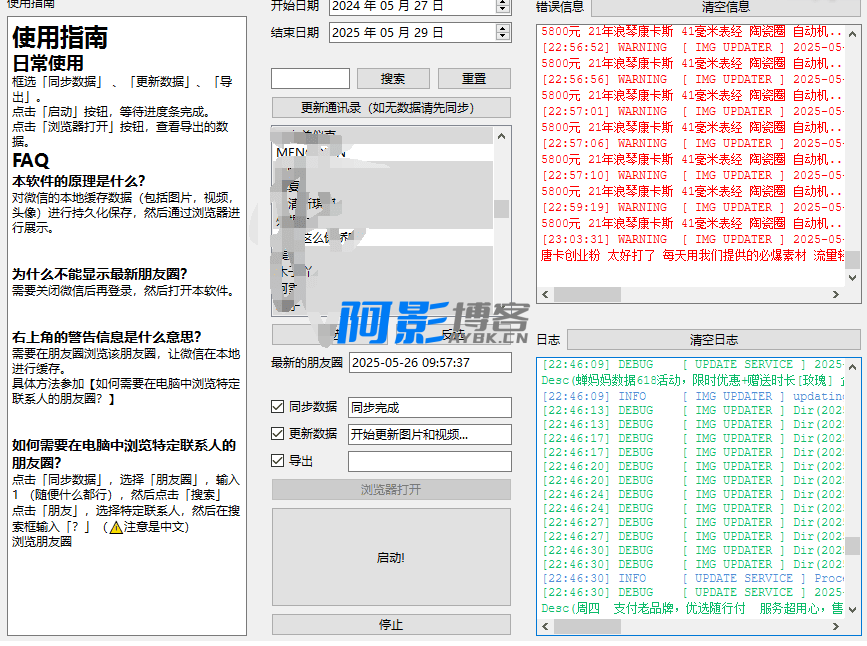867x646 pixels.
Task: Click the 停止 button
Action: tap(391, 624)
